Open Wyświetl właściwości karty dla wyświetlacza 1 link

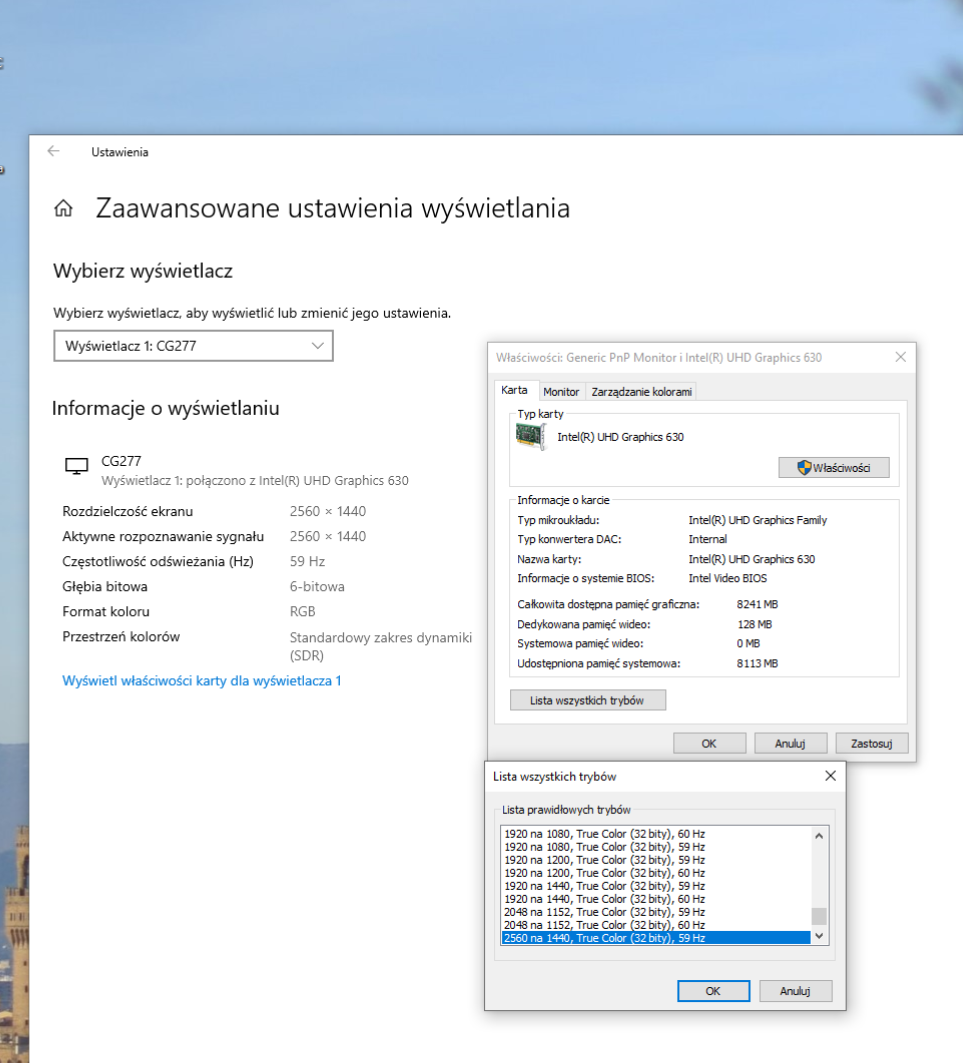click(x=202, y=681)
